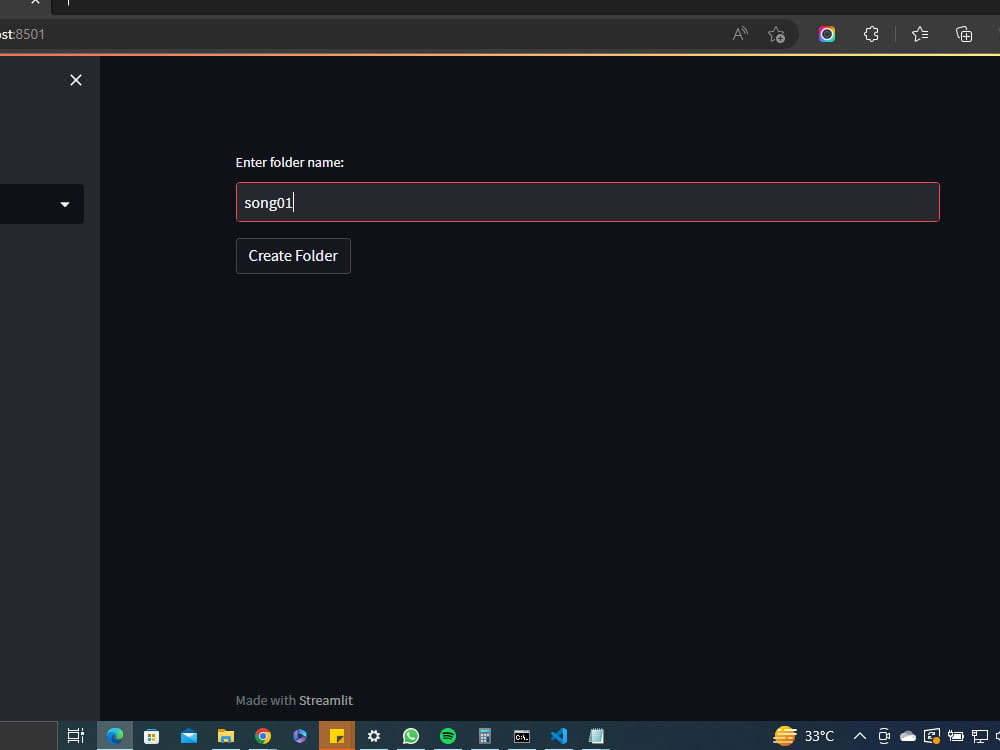Open the Favorites list icon

pos(920,34)
